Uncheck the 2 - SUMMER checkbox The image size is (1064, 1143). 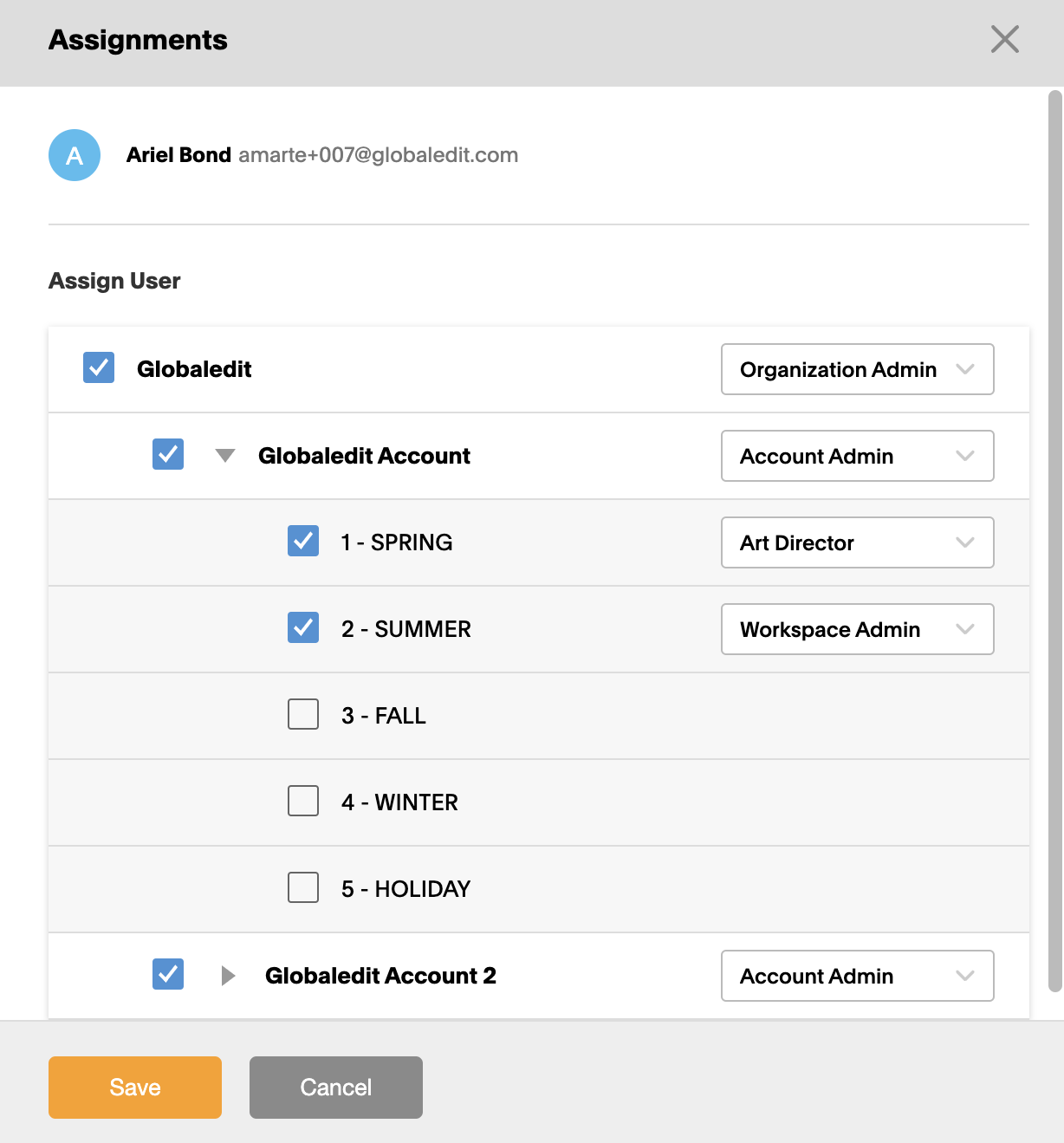point(303,627)
